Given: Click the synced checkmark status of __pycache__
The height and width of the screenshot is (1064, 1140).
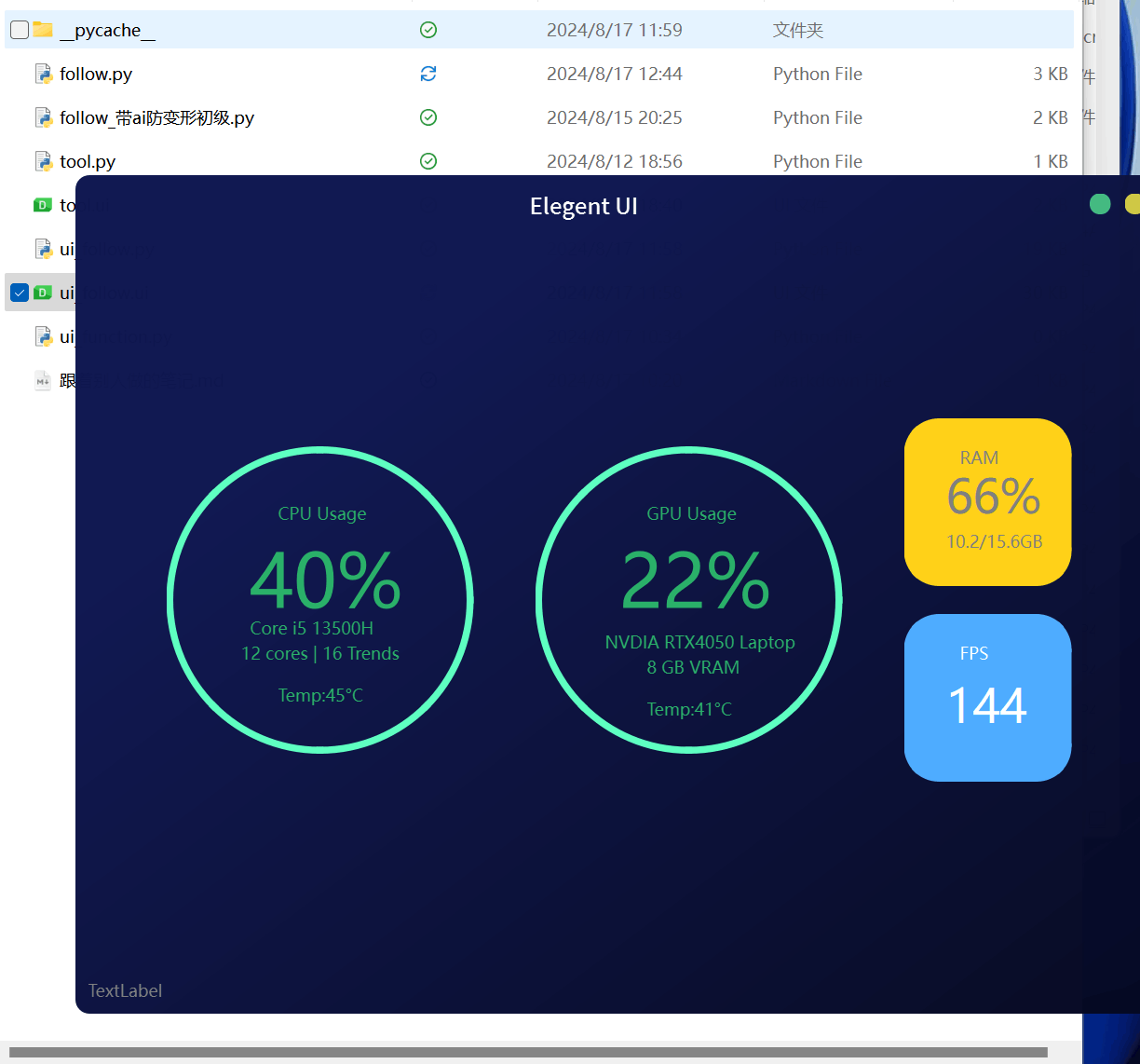Looking at the screenshot, I should [428, 30].
